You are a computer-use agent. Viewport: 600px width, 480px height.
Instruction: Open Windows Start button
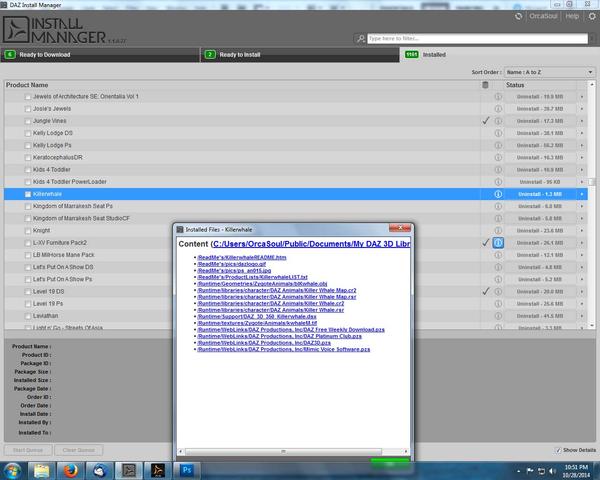(x=13, y=470)
